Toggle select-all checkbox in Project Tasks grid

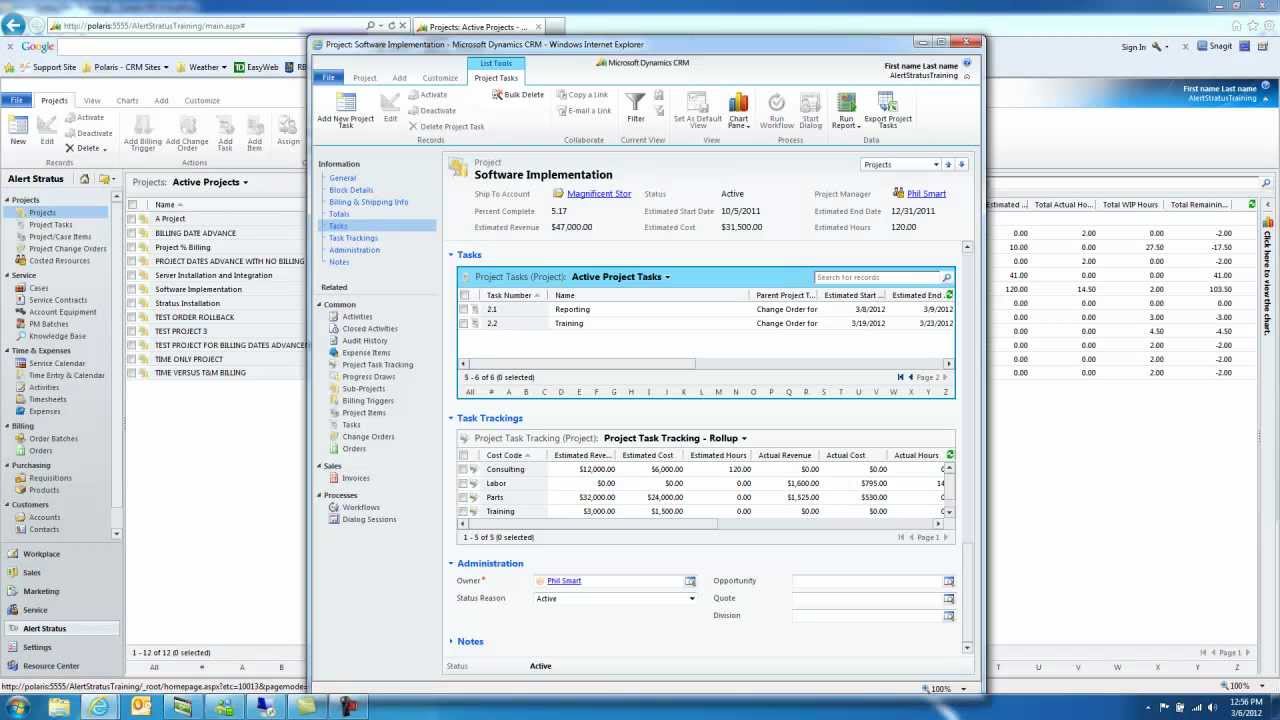point(464,295)
